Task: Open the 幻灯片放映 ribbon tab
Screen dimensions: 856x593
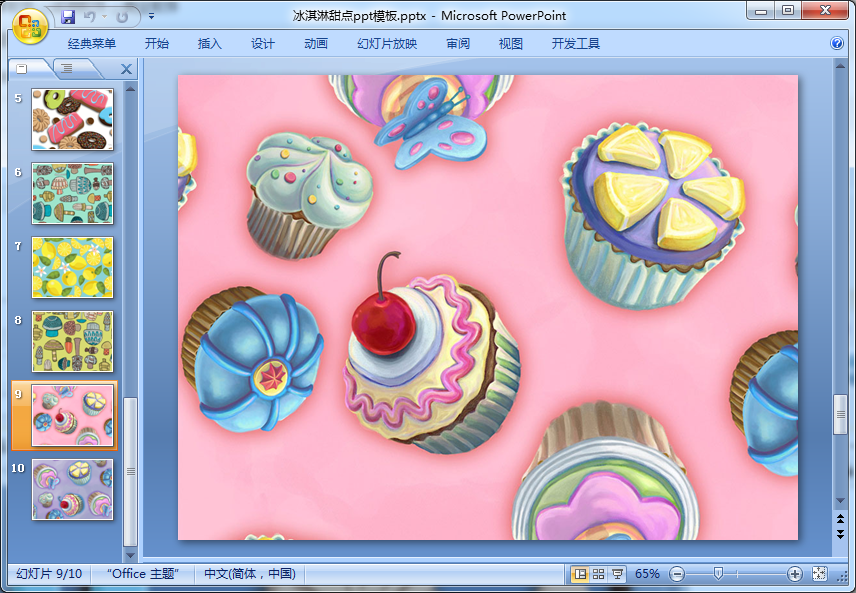Action: coord(387,44)
